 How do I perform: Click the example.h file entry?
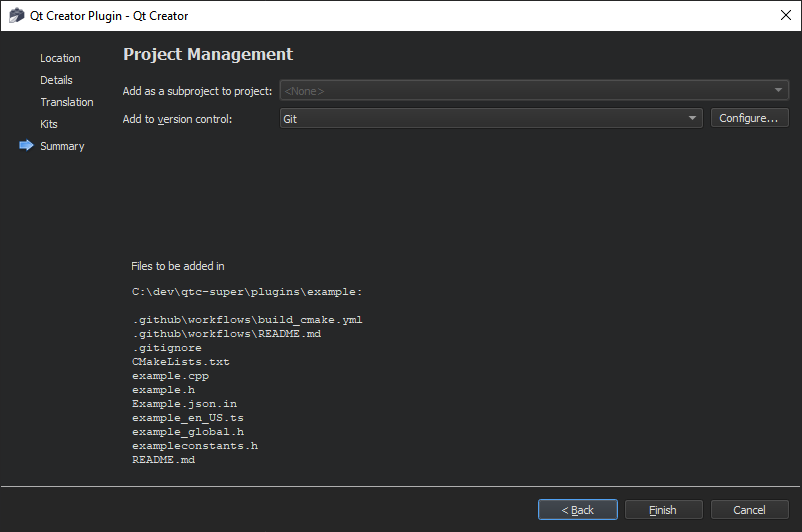click(164, 390)
